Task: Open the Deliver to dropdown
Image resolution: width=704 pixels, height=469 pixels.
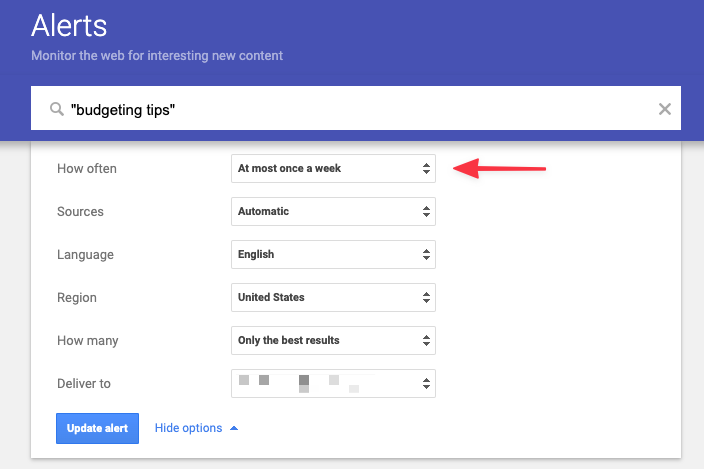Action: [x=333, y=383]
